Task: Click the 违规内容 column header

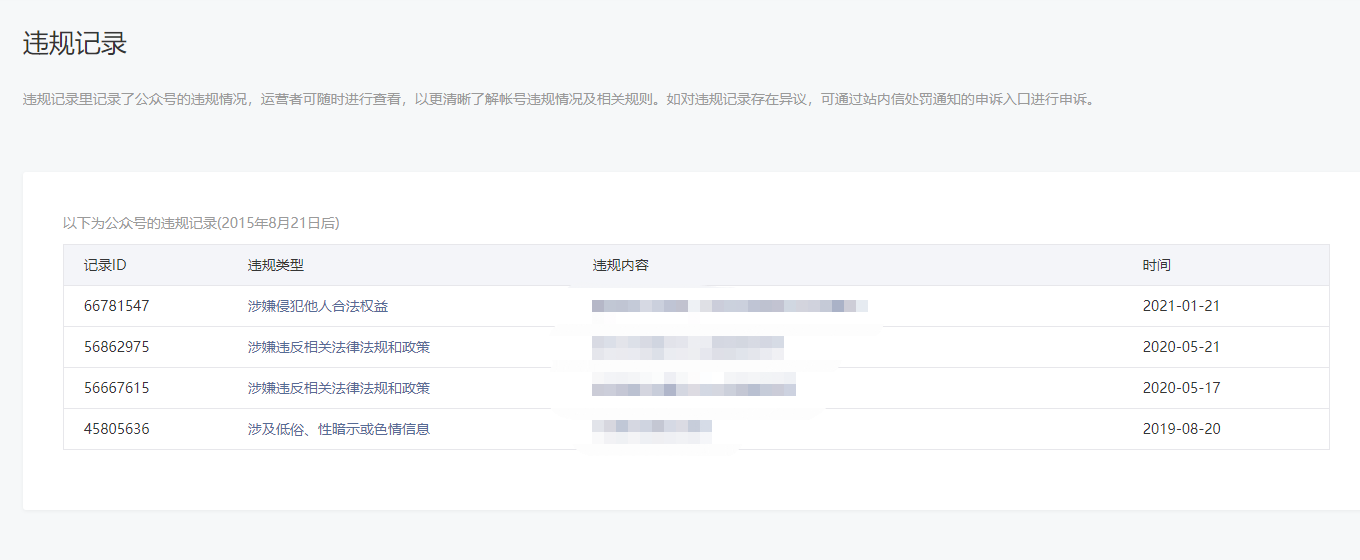Action: (621, 265)
